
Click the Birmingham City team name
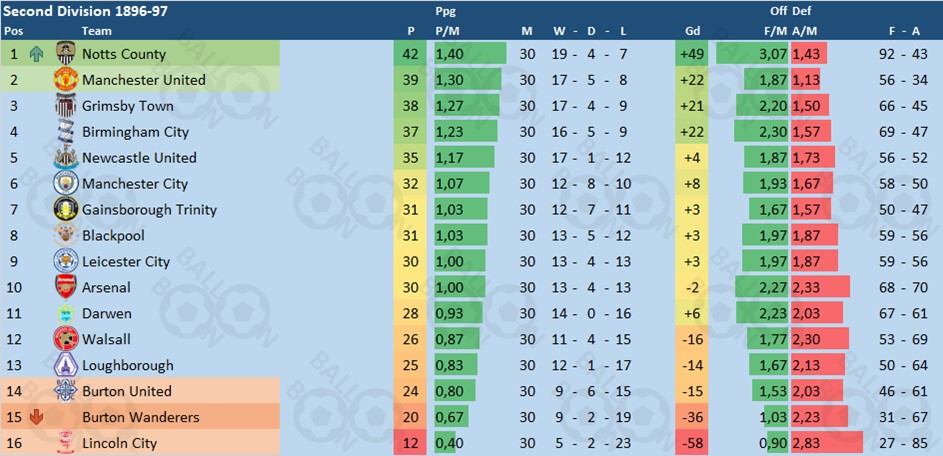coord(135,132)
